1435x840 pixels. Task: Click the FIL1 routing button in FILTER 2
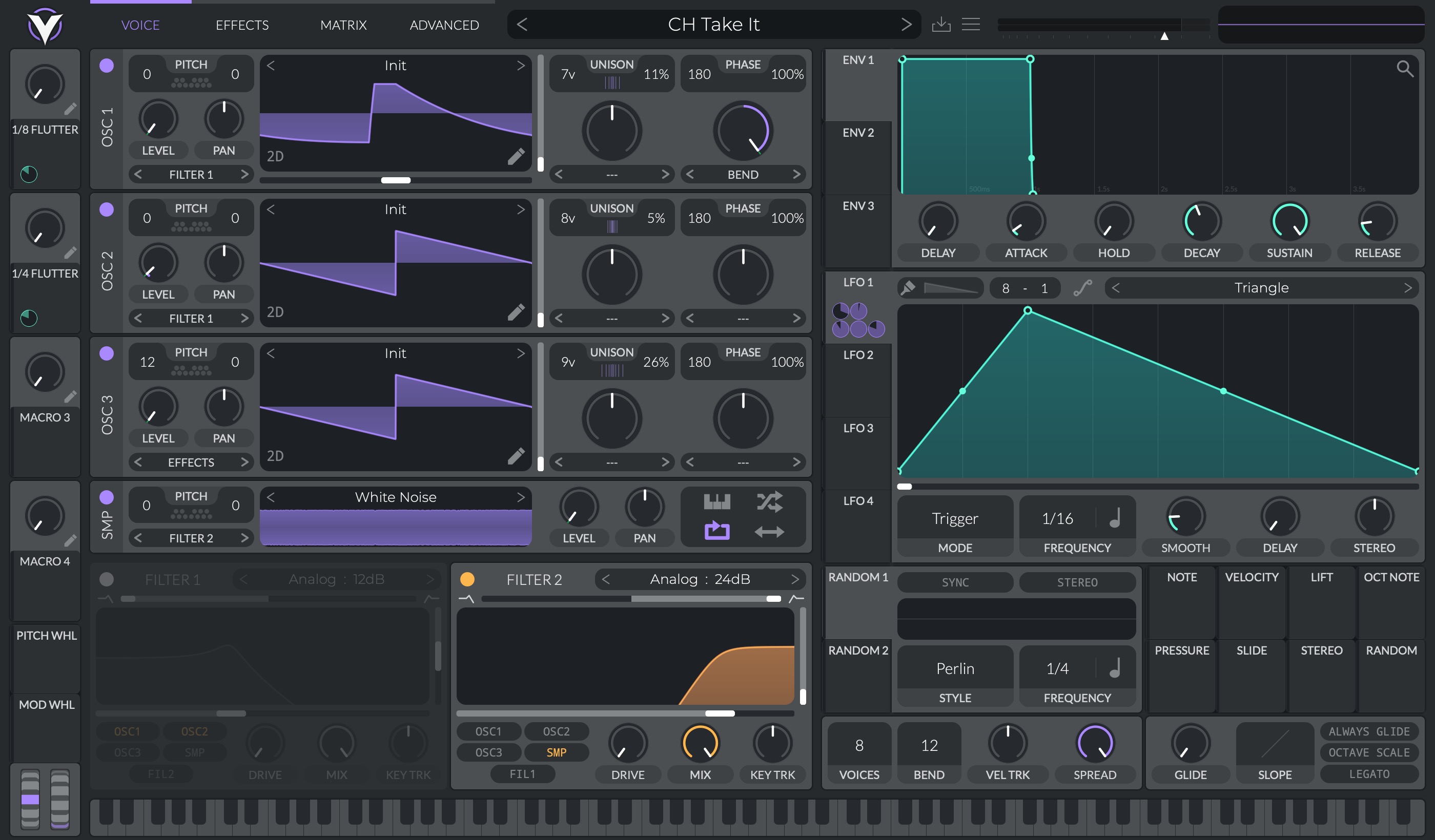pos(522,774)
